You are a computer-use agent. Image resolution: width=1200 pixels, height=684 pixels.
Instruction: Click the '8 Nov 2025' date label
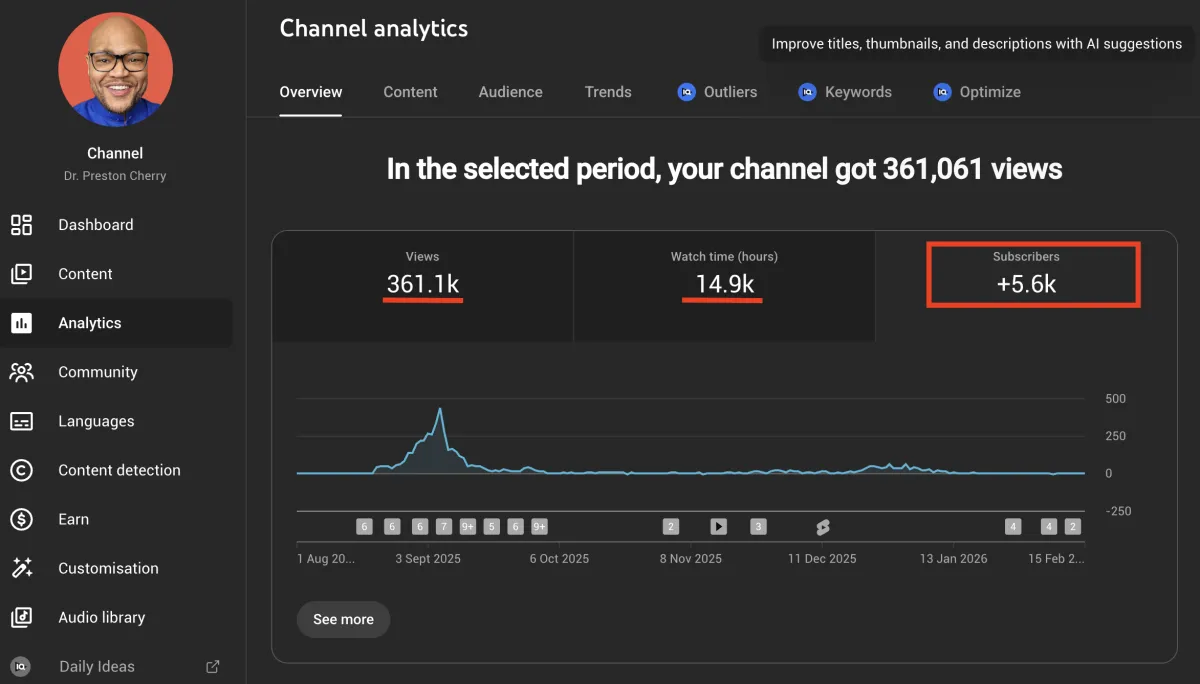691,559
